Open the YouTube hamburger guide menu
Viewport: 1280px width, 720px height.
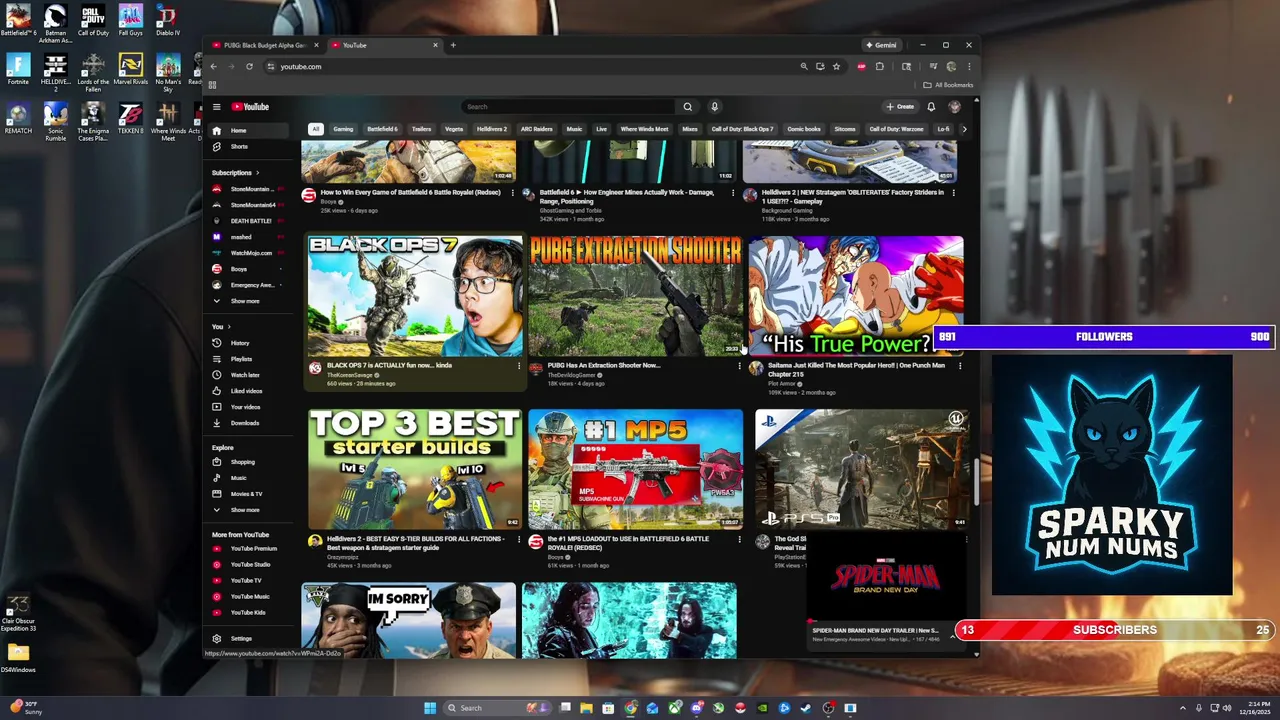(216, 107)
